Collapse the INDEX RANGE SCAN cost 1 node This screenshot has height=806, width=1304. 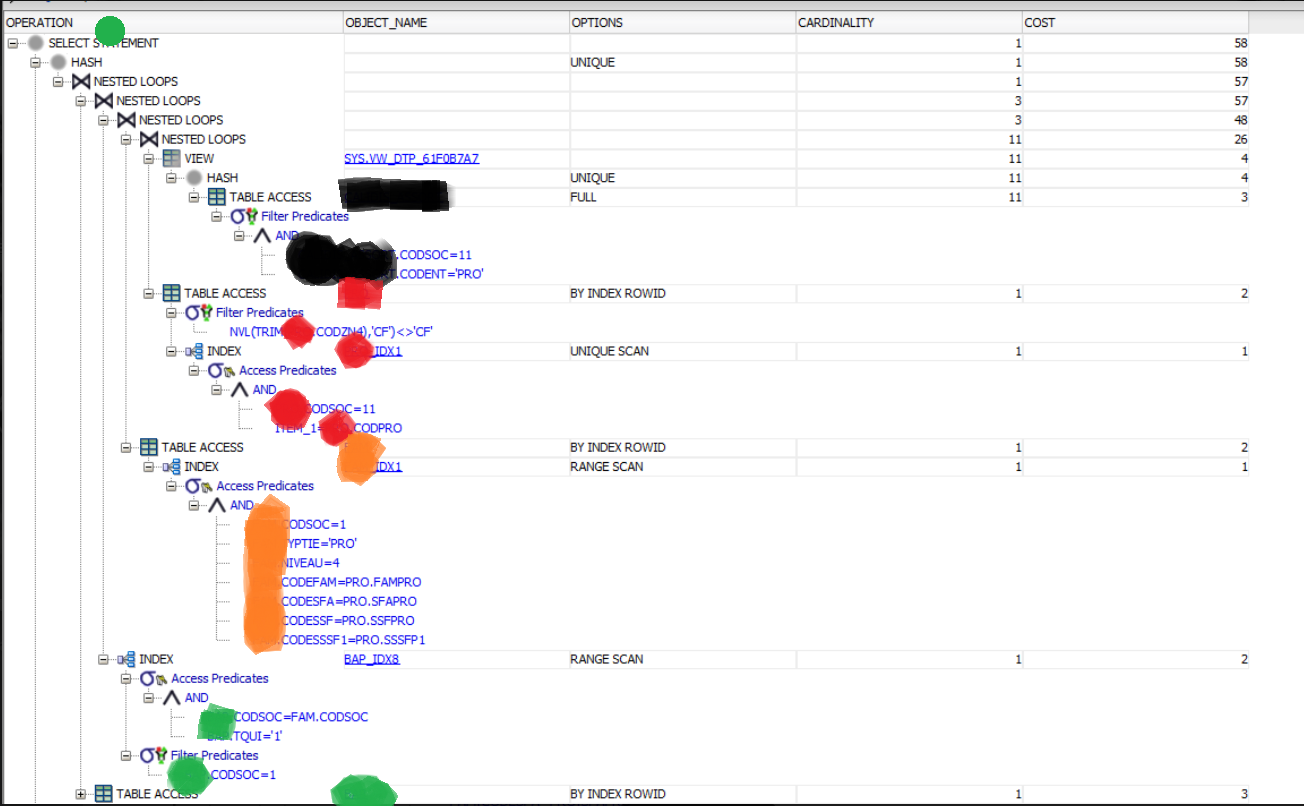(x=149, y=467)
